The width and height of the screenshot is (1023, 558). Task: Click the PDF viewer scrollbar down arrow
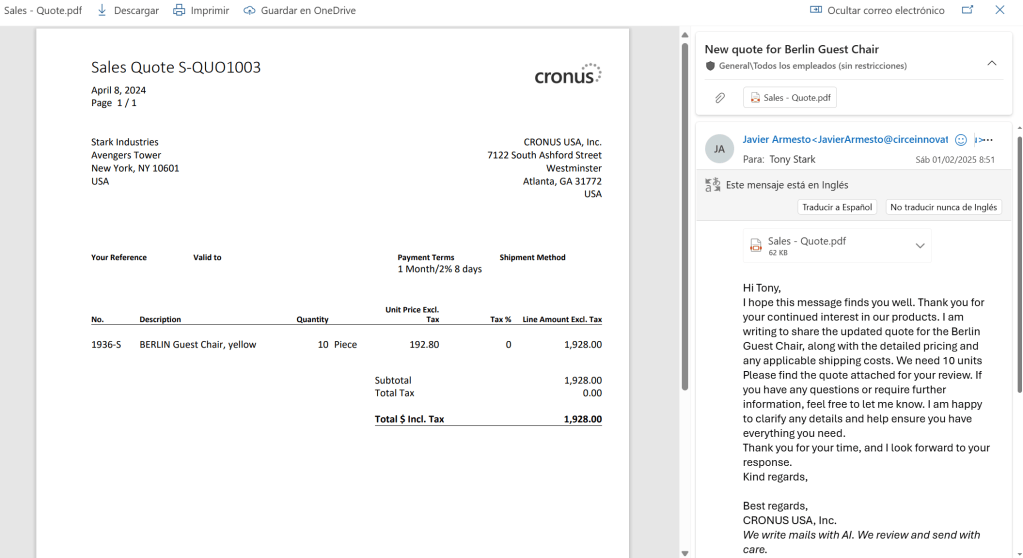[684, 553]
